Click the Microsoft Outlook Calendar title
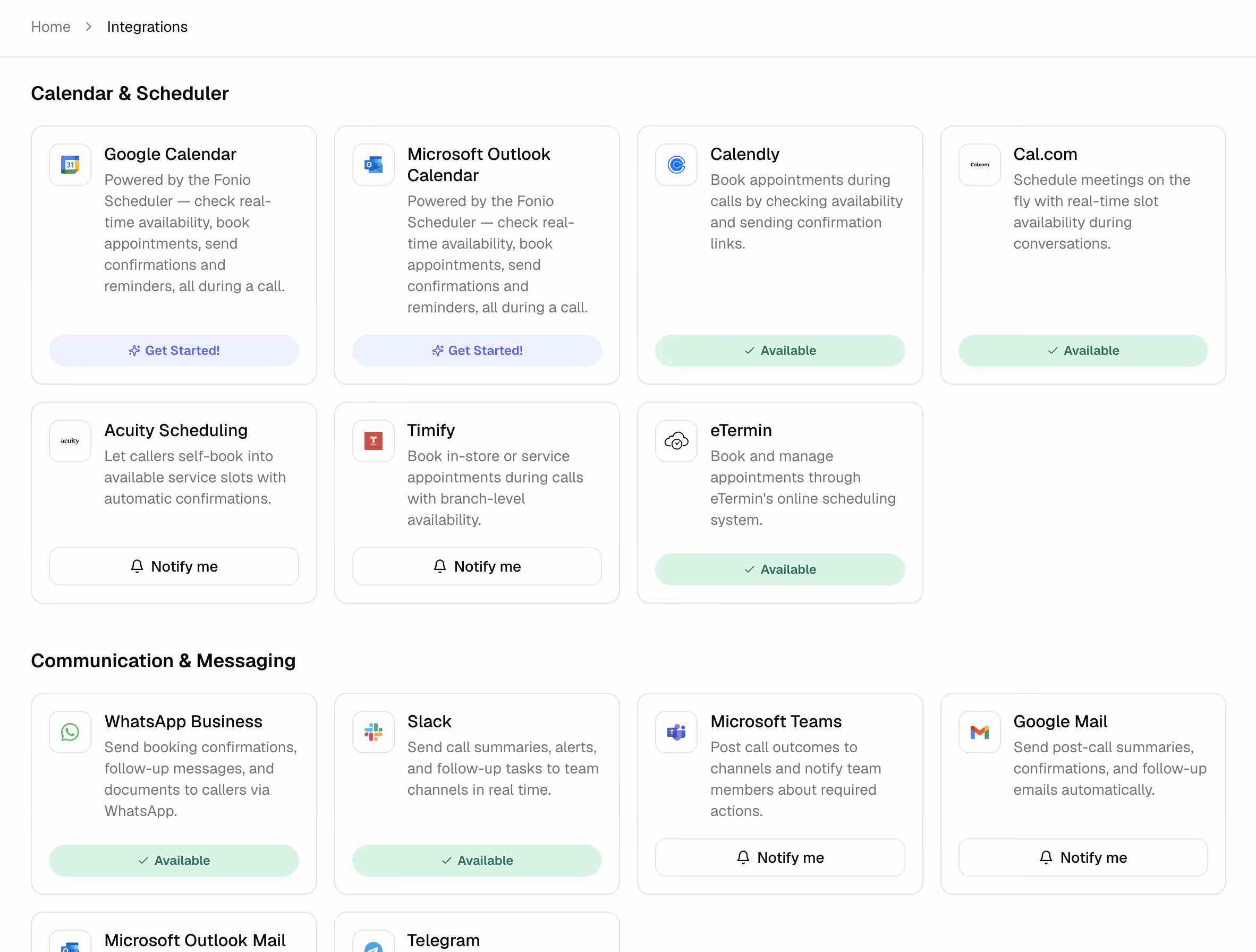This screenshot has height=952, width=1256. click(x=479, y=165)
